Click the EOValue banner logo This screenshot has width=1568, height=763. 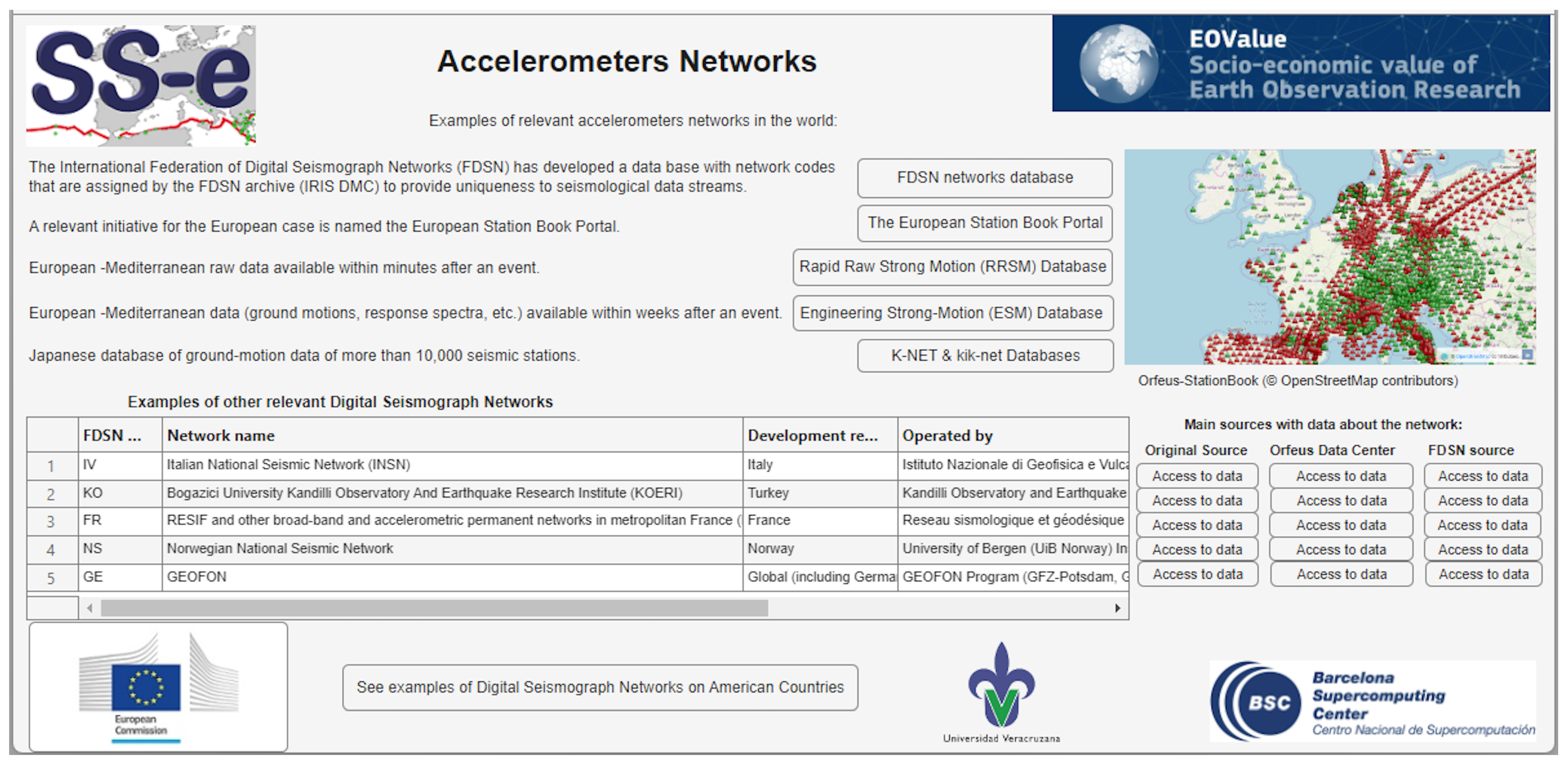click(x=1301, y=63)
